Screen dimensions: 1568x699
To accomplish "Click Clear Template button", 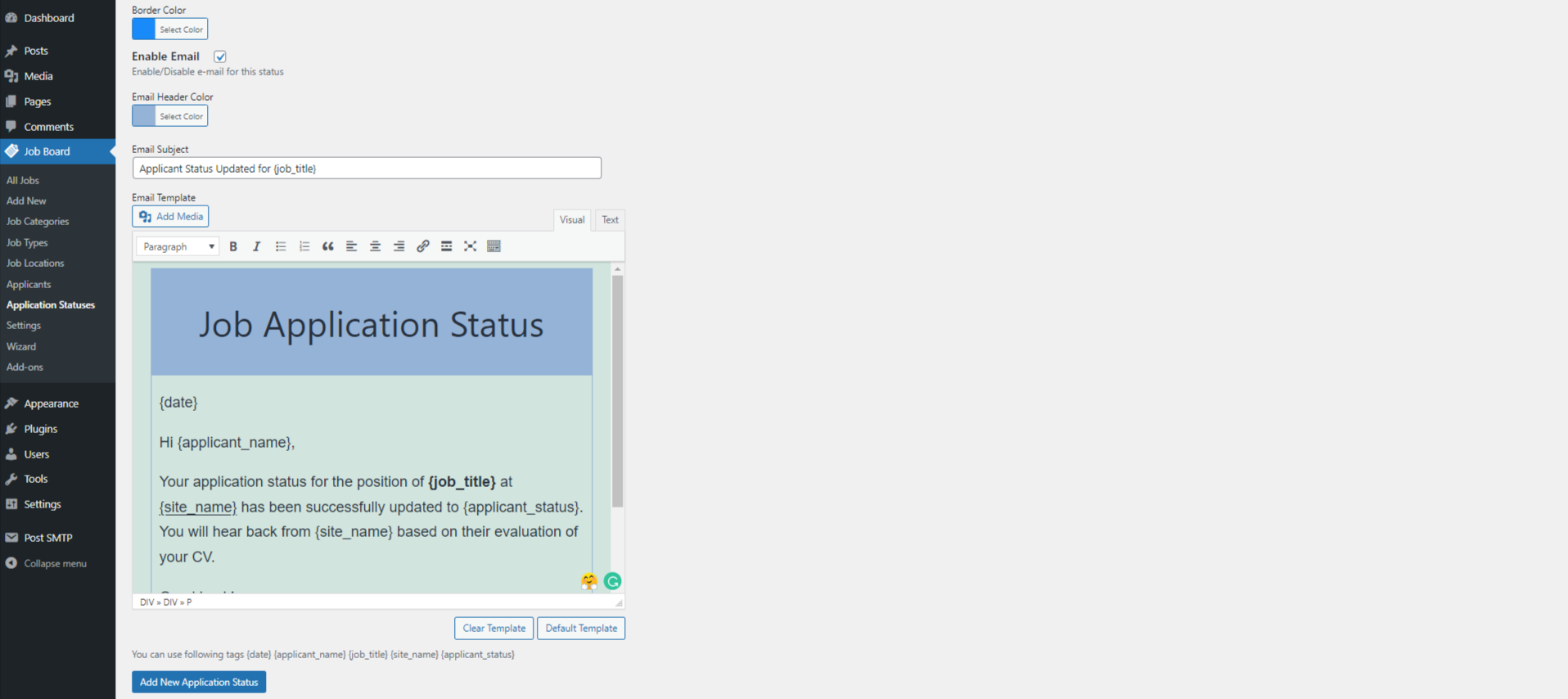I will [x=494, y=629].
